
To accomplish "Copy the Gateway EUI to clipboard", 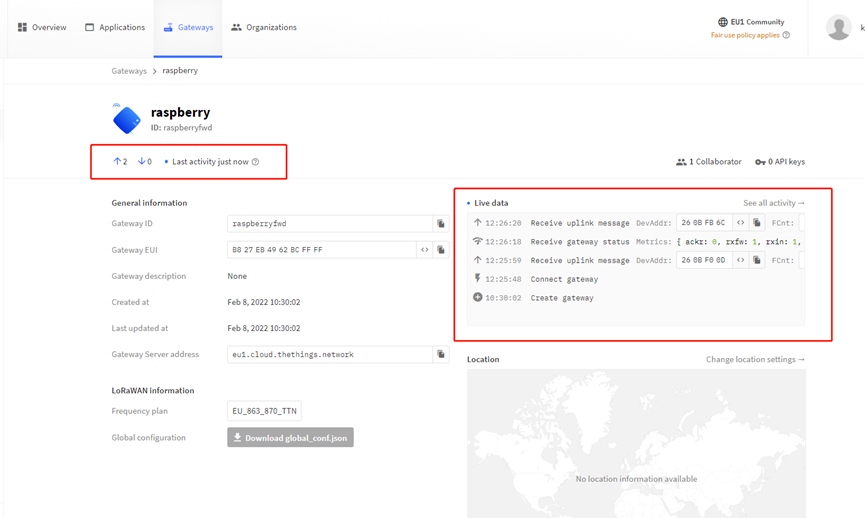I will pyautogui.click(x=441, y=250).
